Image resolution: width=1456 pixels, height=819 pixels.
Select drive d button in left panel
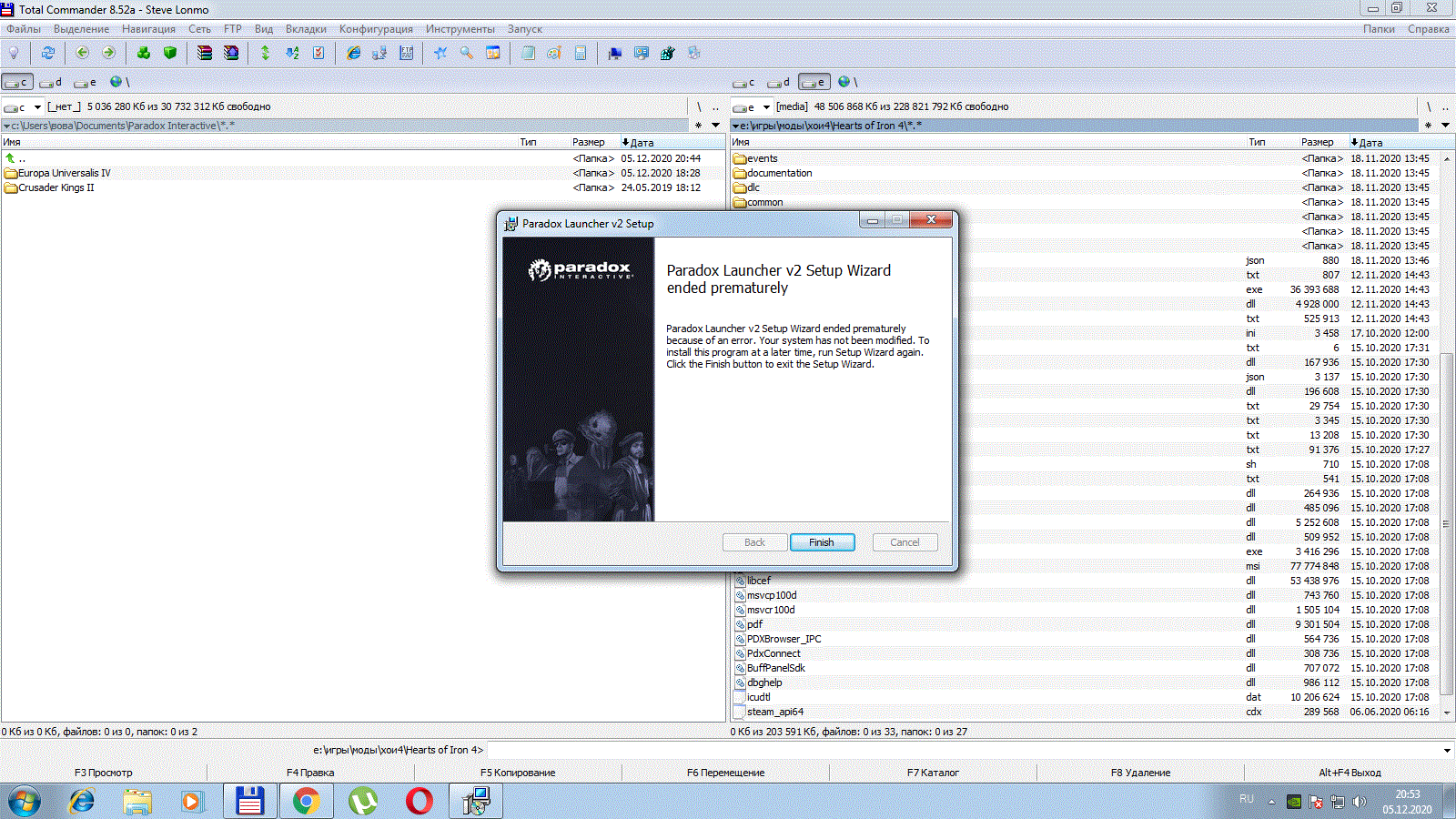coord(51,82)
